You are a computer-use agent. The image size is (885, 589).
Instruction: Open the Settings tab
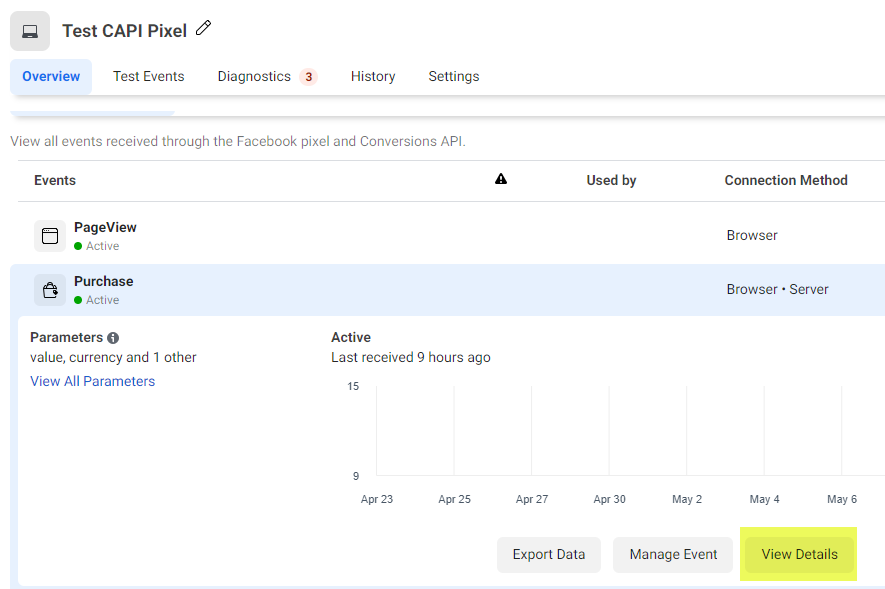pyautogui.click(x=454, y=76)
